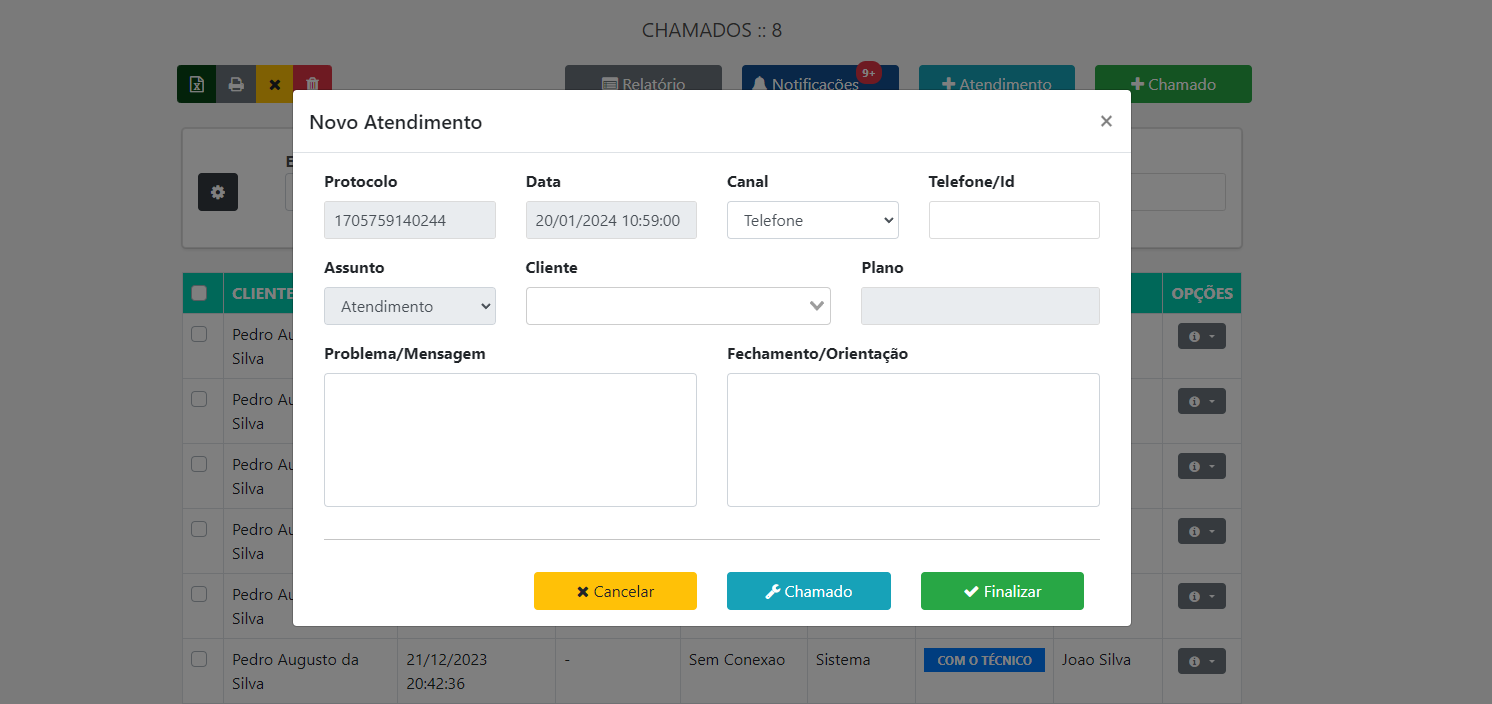This screenshot has height=704, width=1492.
Task: Open the Assunto dropdown
Action: tap(409, 306)
